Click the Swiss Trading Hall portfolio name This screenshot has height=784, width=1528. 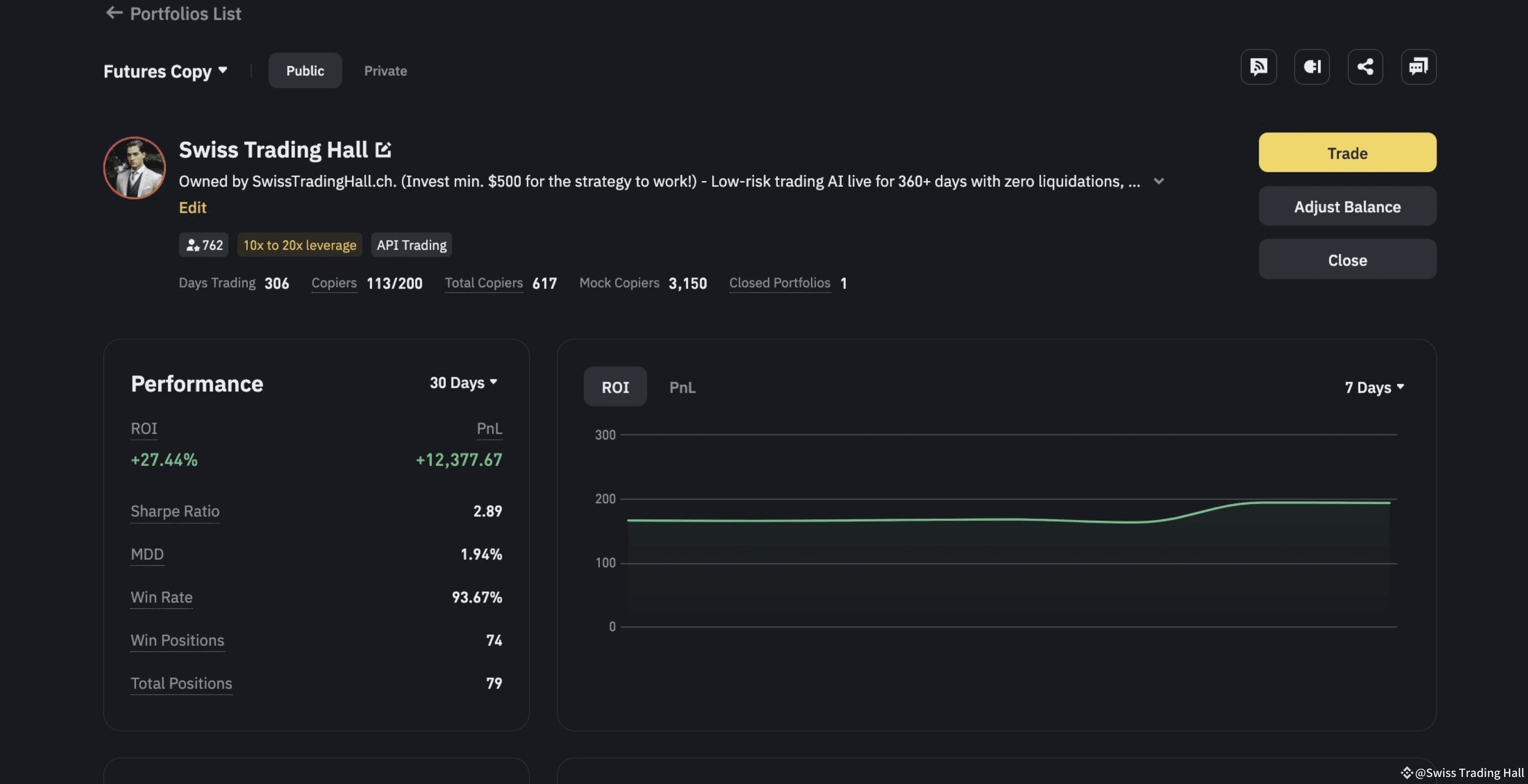[274, 150]
